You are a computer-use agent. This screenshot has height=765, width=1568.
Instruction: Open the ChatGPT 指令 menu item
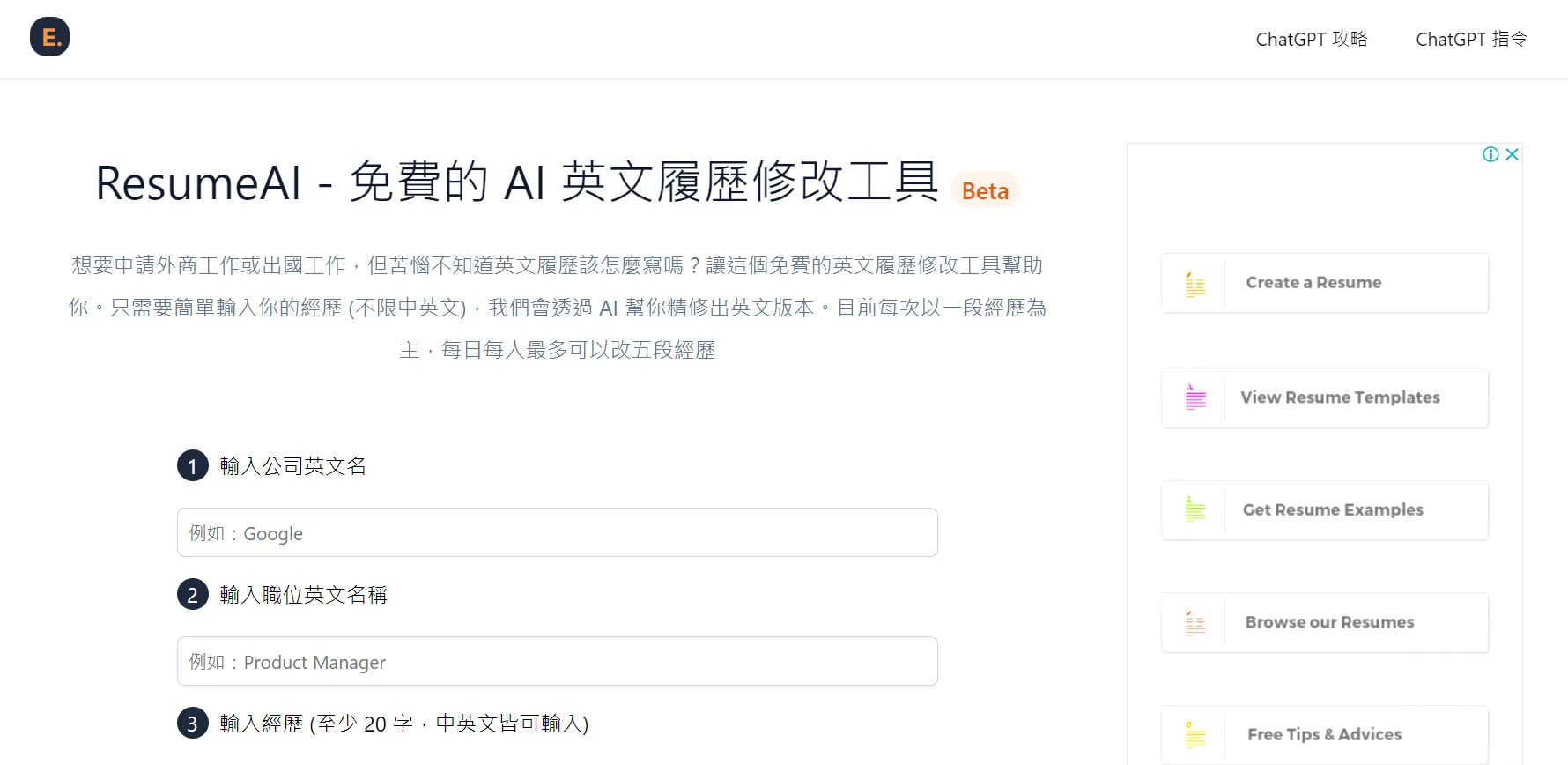tap(1471, 40)
